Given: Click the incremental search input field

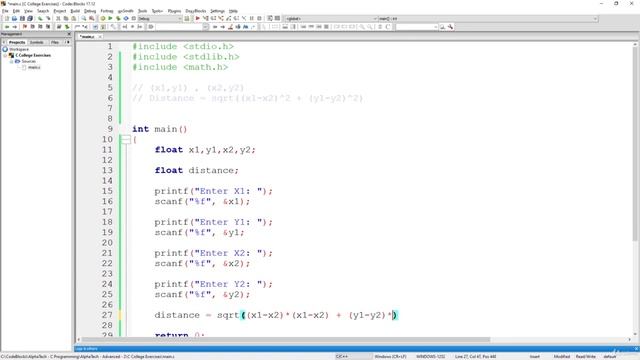Looking at the screenshot, I should [179, 27].
